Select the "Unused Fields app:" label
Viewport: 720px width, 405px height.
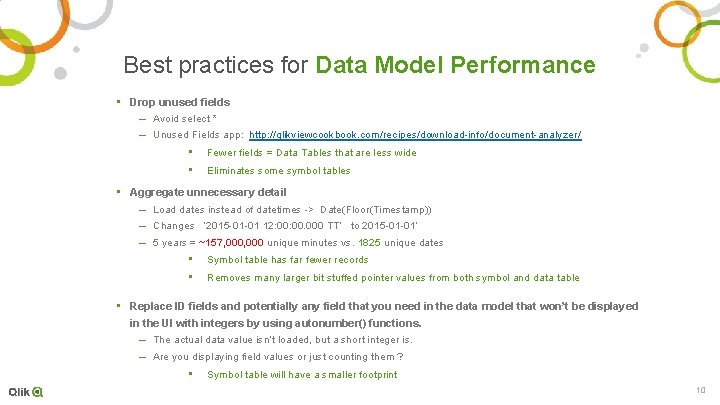pyautogui.click(x=198, y=135)
